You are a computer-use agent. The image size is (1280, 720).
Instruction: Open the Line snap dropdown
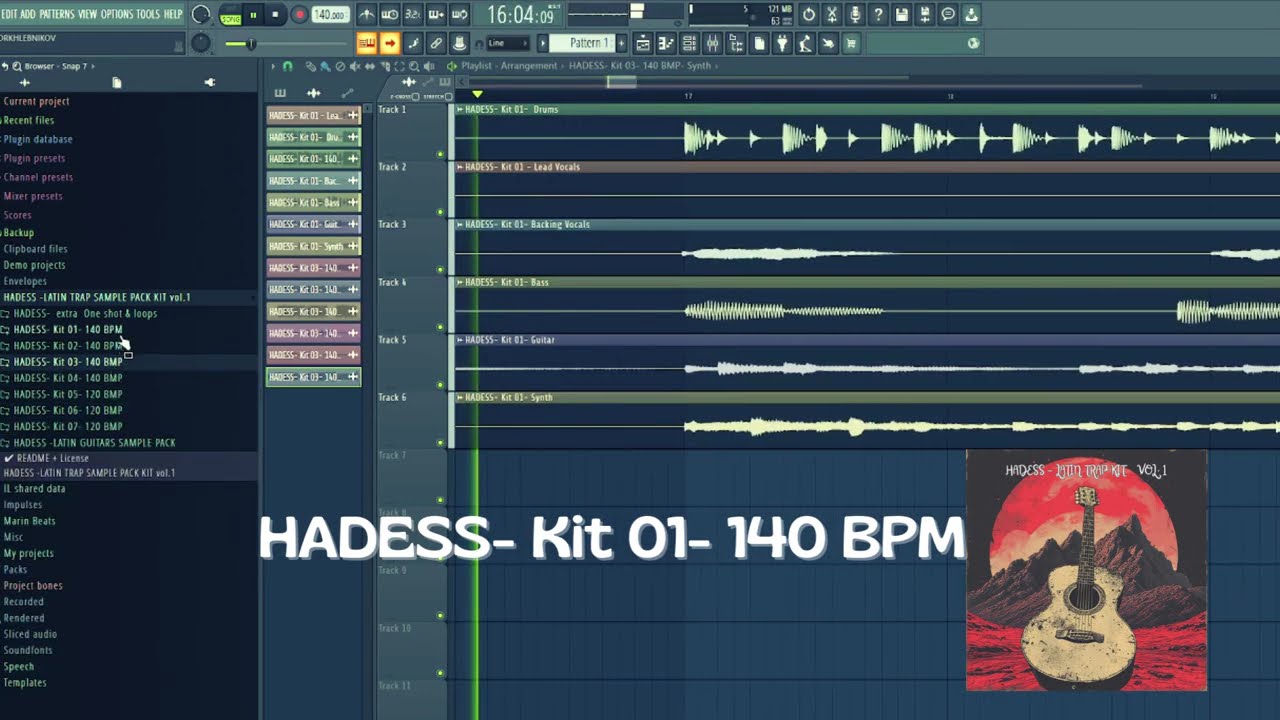pos(507,43)
